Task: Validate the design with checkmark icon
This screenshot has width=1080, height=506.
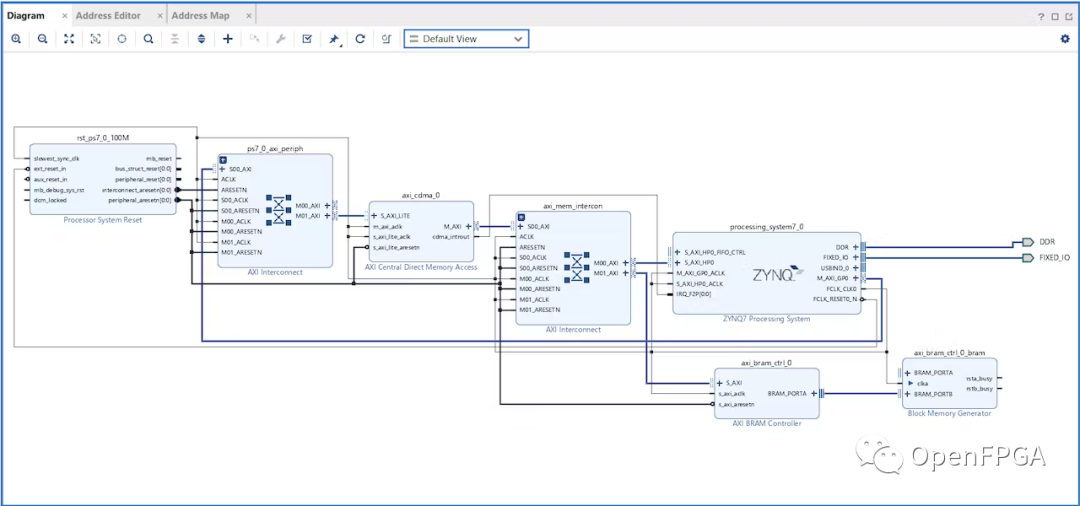Action: click(x=307, y=39)
